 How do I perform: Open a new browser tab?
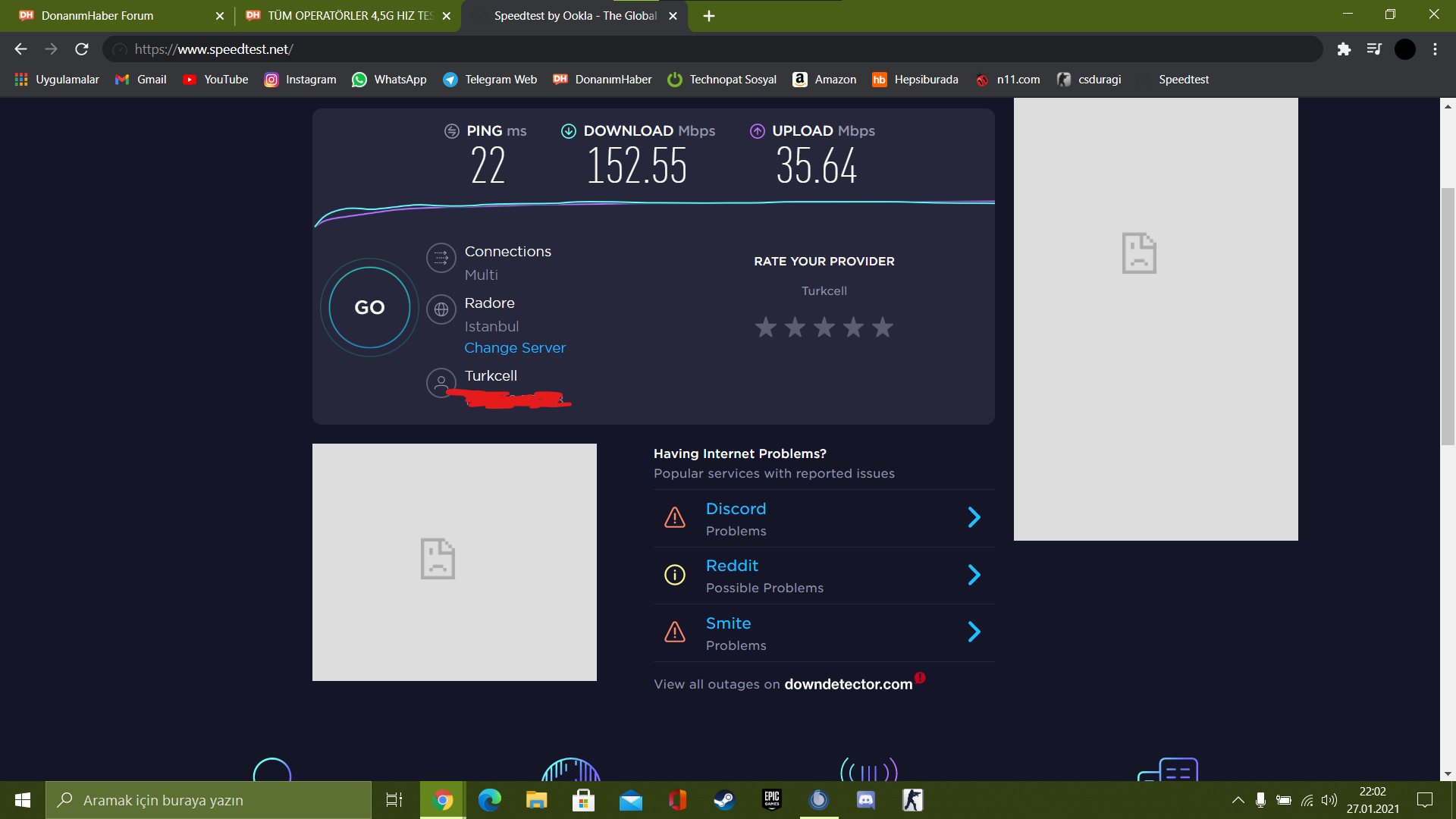click(709, 16)
